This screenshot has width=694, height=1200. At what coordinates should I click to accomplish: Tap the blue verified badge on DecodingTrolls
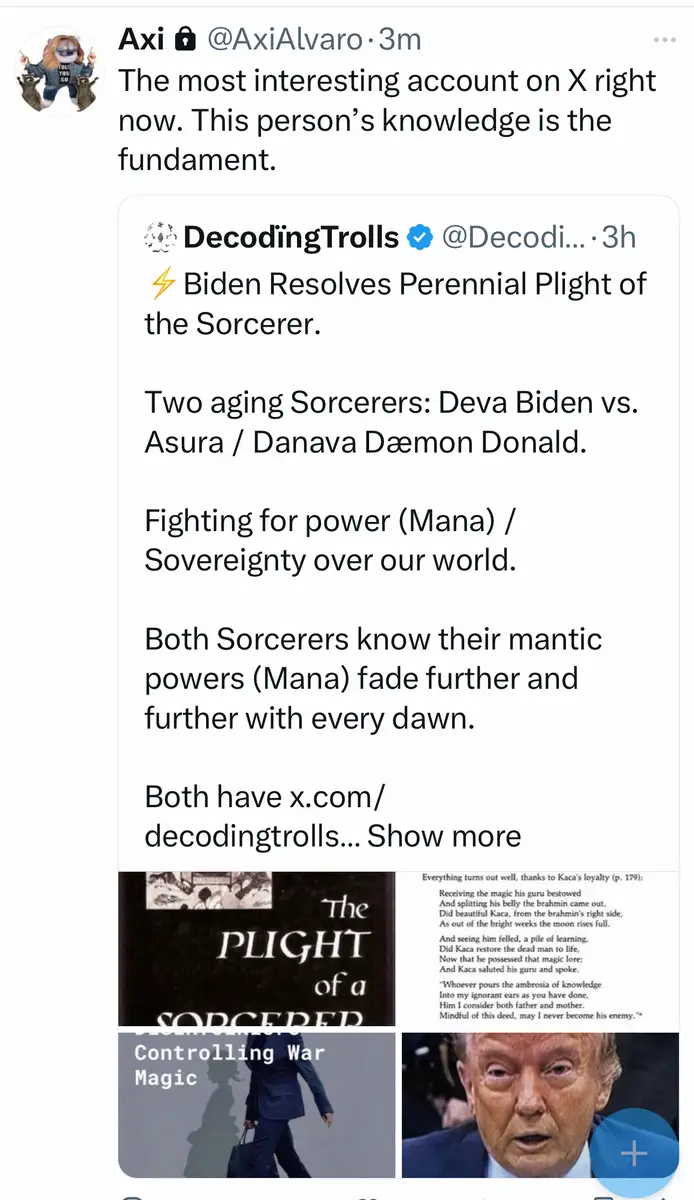(x=420, y=237)
